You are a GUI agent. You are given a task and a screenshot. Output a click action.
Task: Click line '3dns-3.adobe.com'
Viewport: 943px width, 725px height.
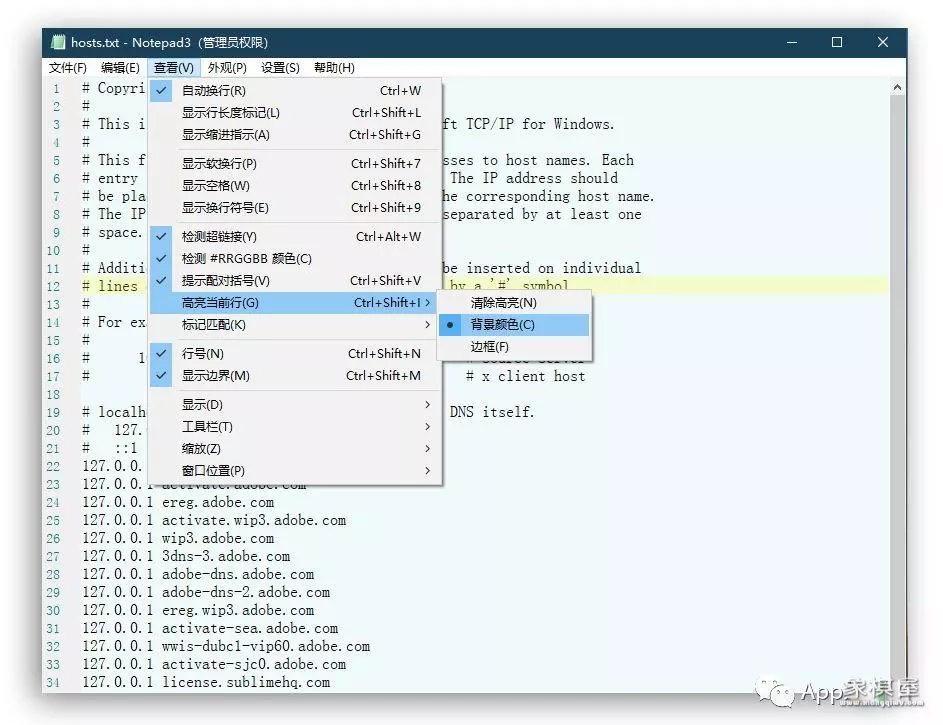[226, 556]
